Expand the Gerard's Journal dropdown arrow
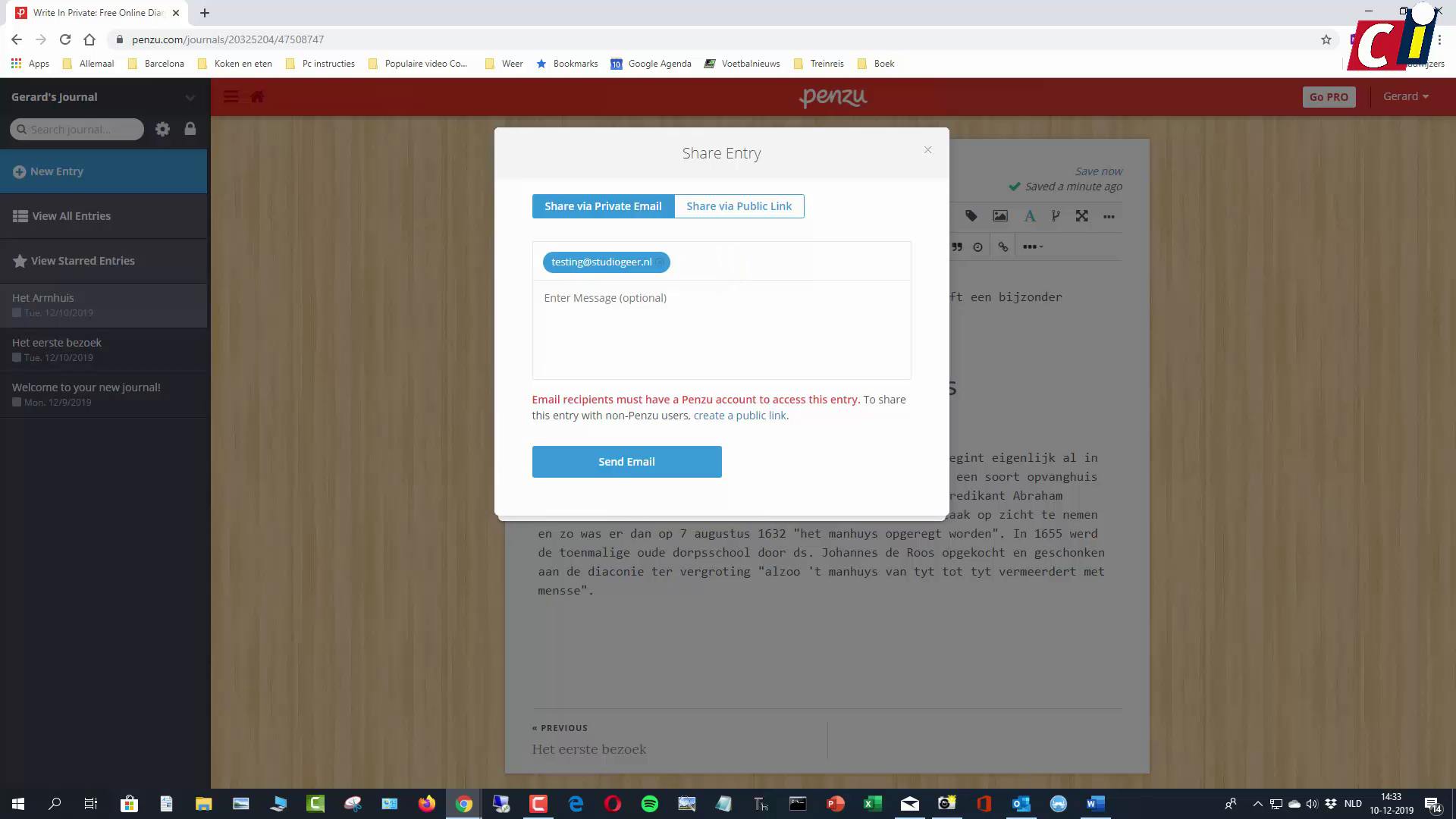The image size is (1456, 819). pos(190,98)
